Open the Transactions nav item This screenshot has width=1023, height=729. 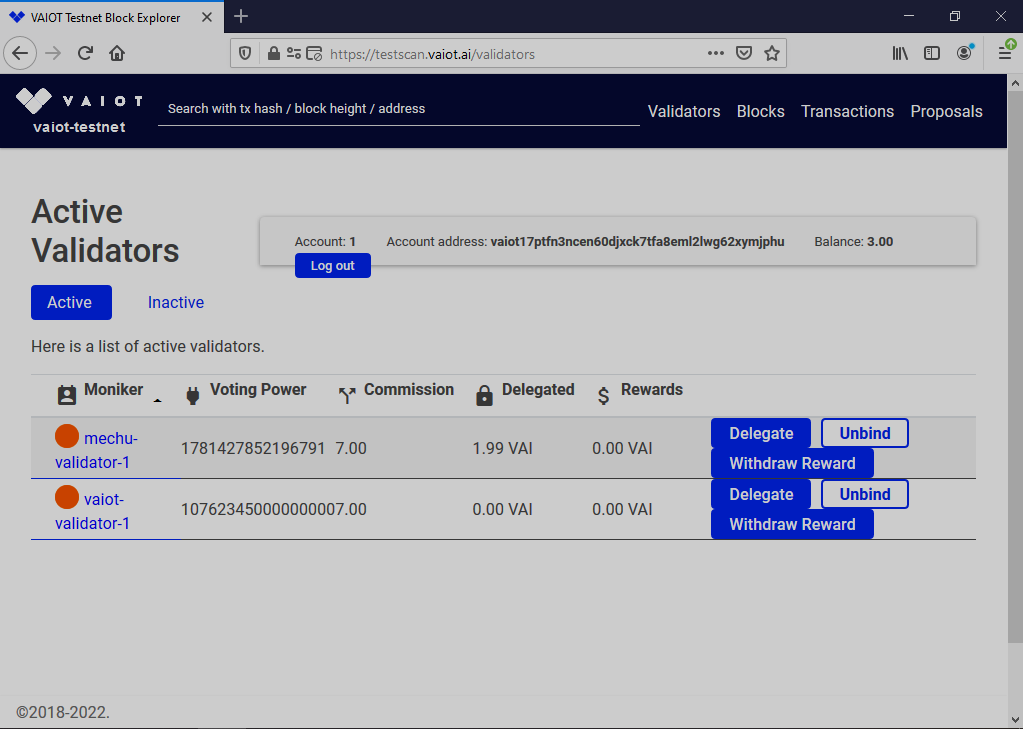pyautogui.click(x=847, y=112)
